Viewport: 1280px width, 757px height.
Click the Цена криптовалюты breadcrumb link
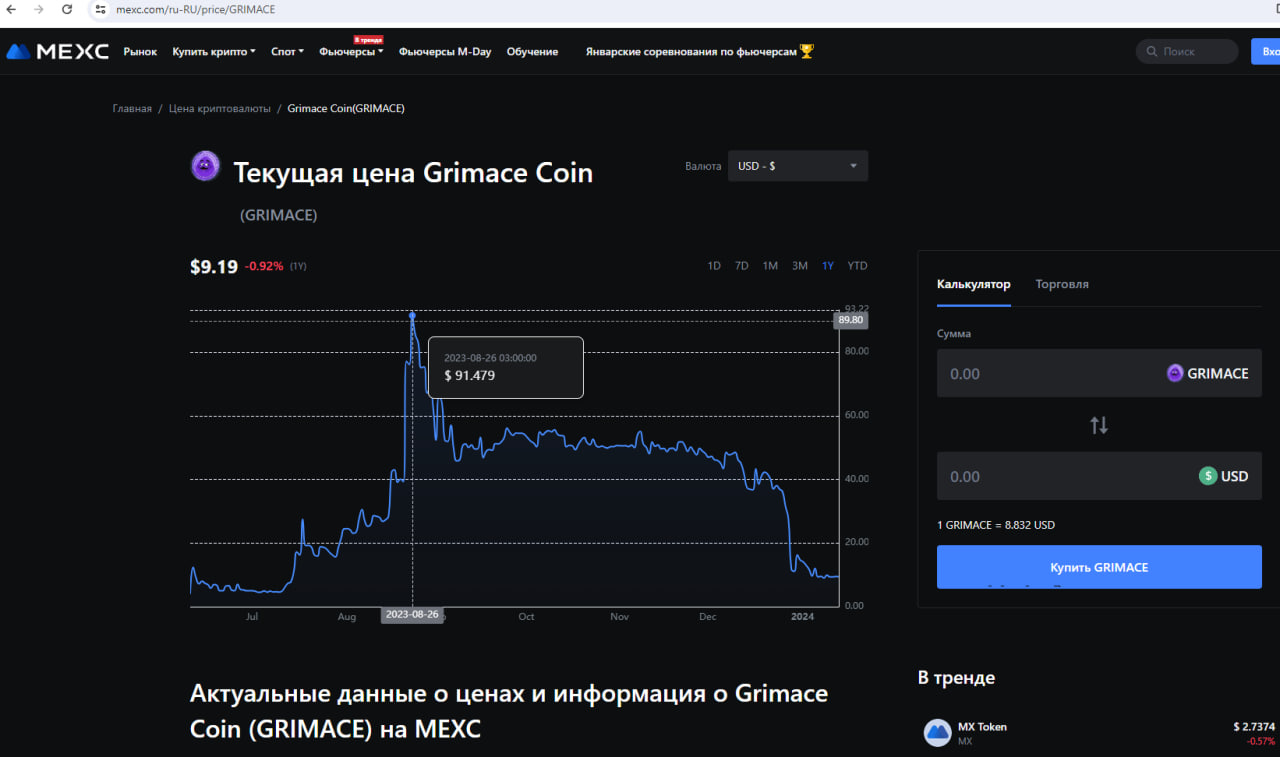tap(220, 108)
